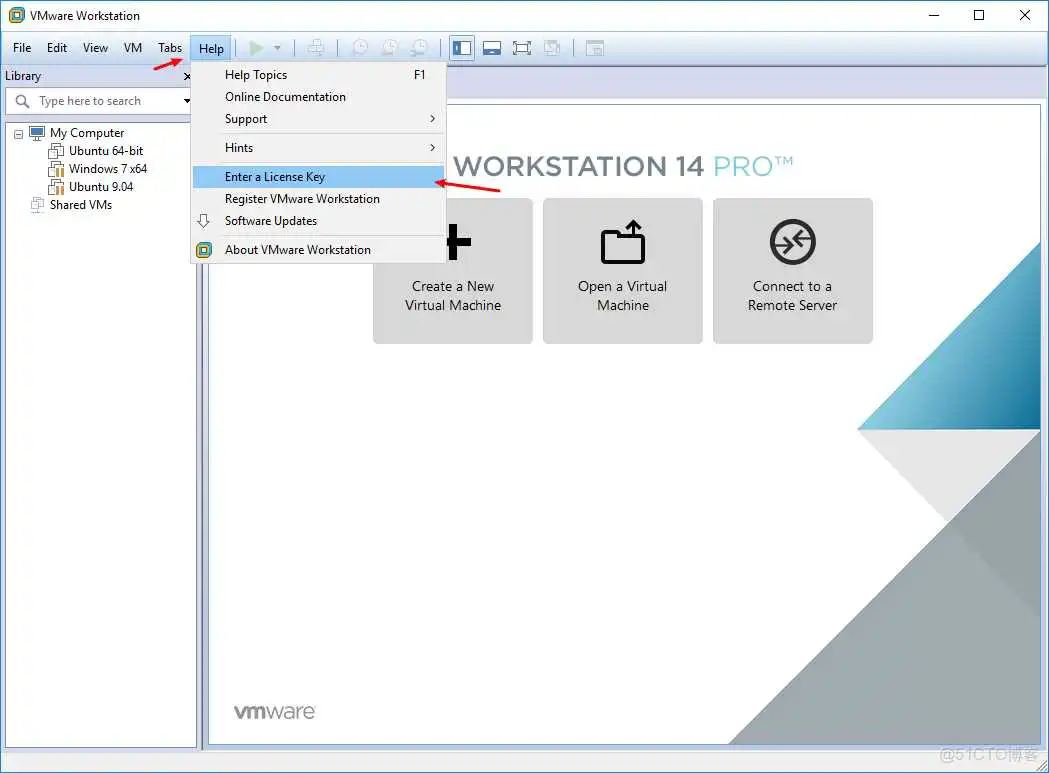Revert the VM to its snapshot

click(389, 47)
